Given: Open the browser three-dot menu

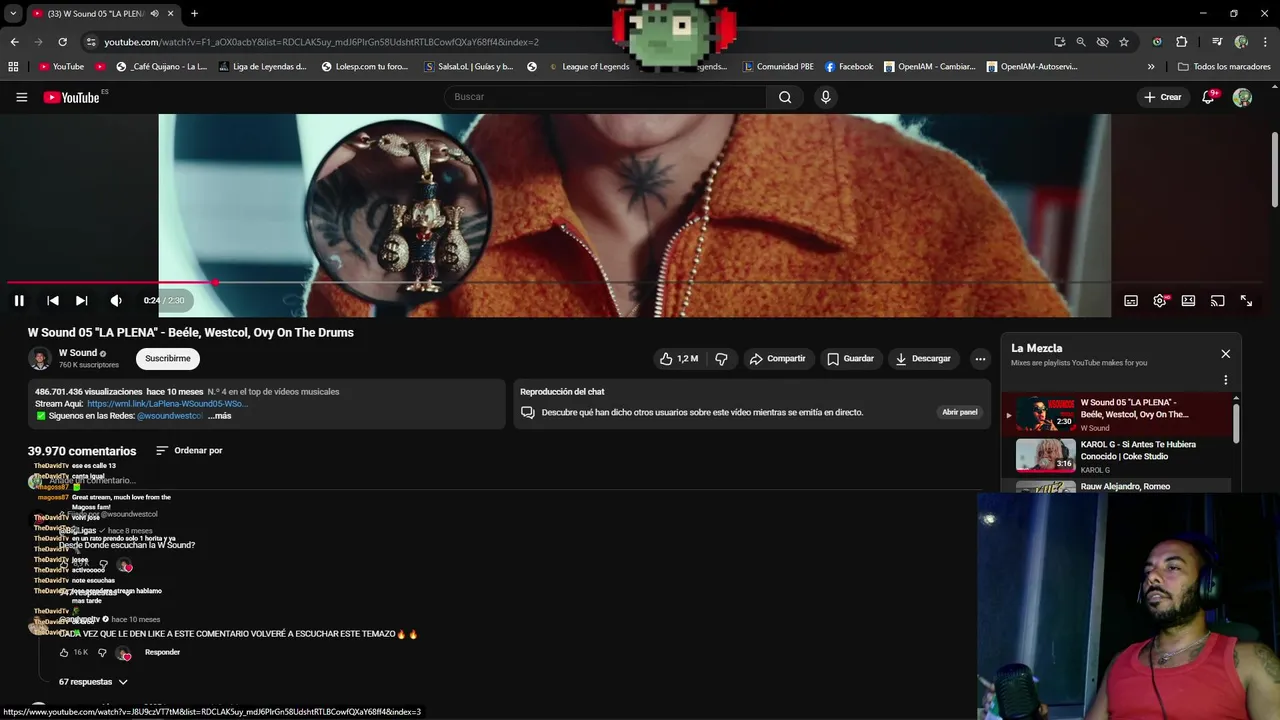Looking at the screenshot, I should 1265,42.
